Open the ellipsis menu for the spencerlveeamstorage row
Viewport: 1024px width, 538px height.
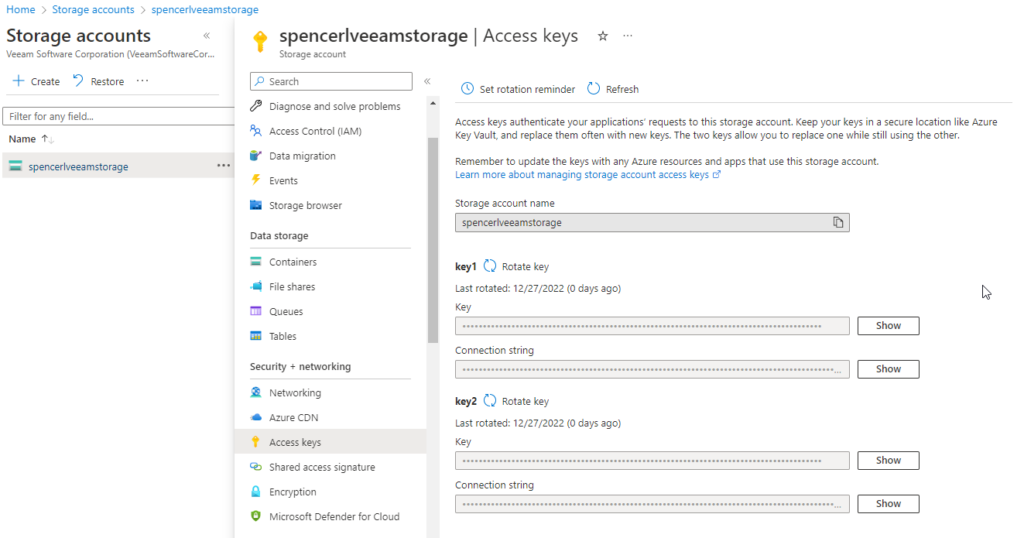point(223,166)
